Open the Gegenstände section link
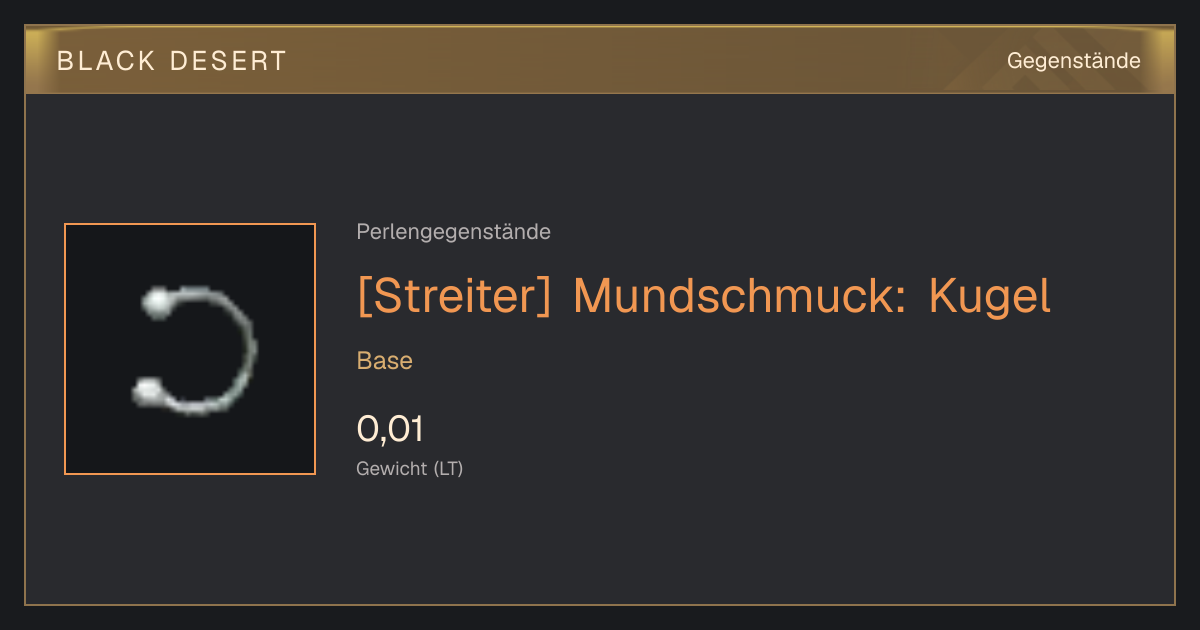This screenshot has width=1200, height=630. tap(1073, 61)
